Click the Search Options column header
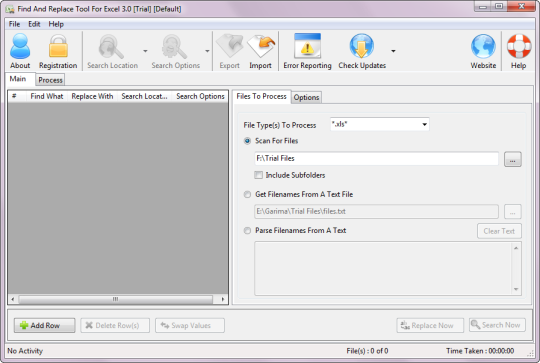The width and height of the screenshot is (540, 363). coord(200,96)
